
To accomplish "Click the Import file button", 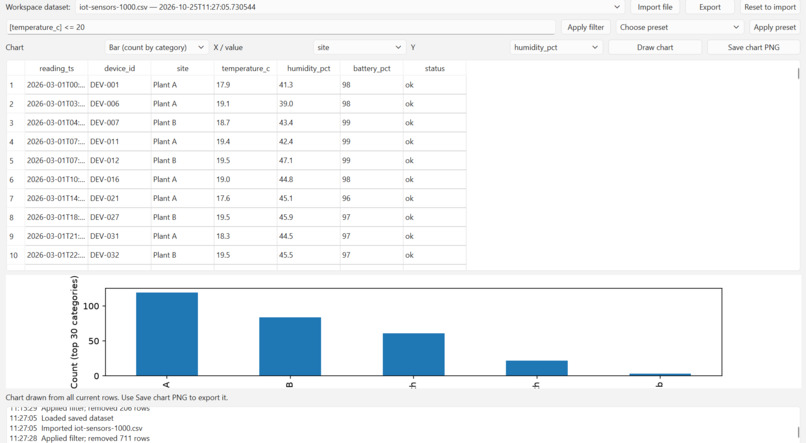I will [654, 7].
